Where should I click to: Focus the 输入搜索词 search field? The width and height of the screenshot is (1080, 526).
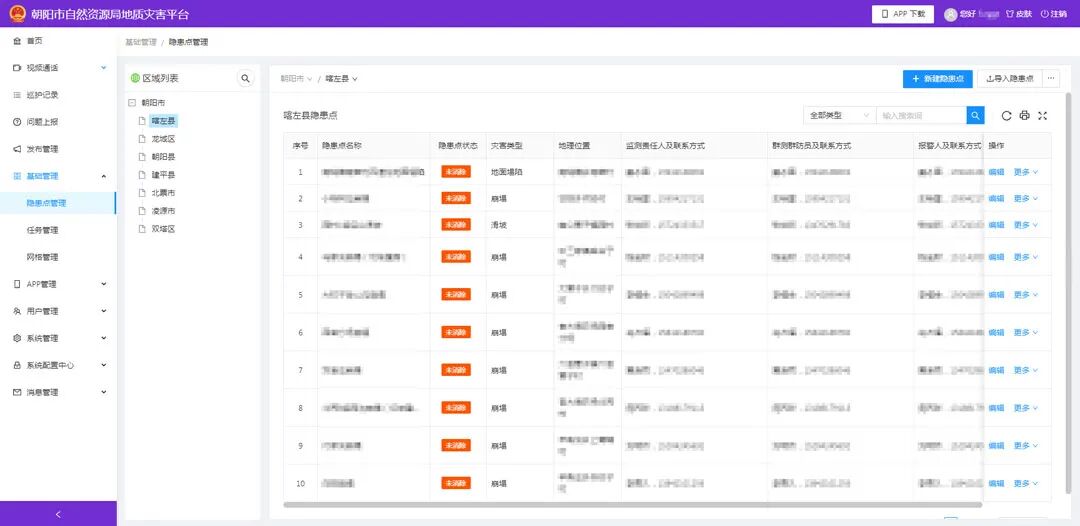[921, 116]
